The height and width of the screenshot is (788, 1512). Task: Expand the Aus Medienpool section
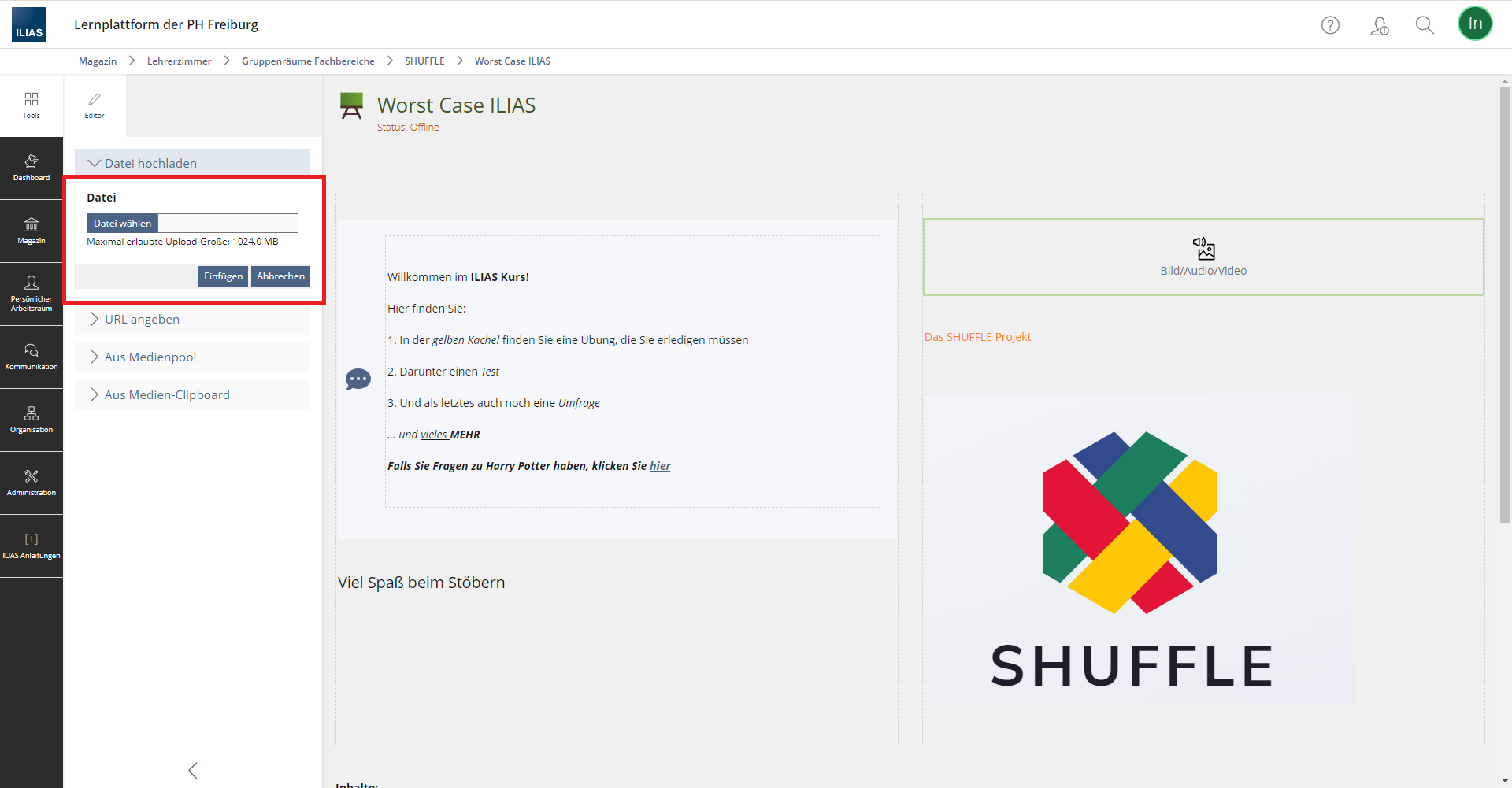[150, 357]
